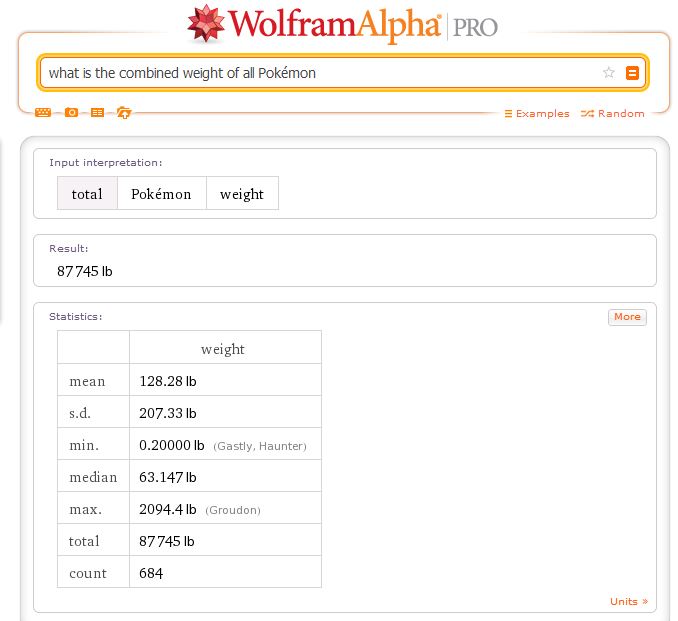Click the 'min.' row label
The height and width of the screenshot is (621, 678).
coord(84,445)
